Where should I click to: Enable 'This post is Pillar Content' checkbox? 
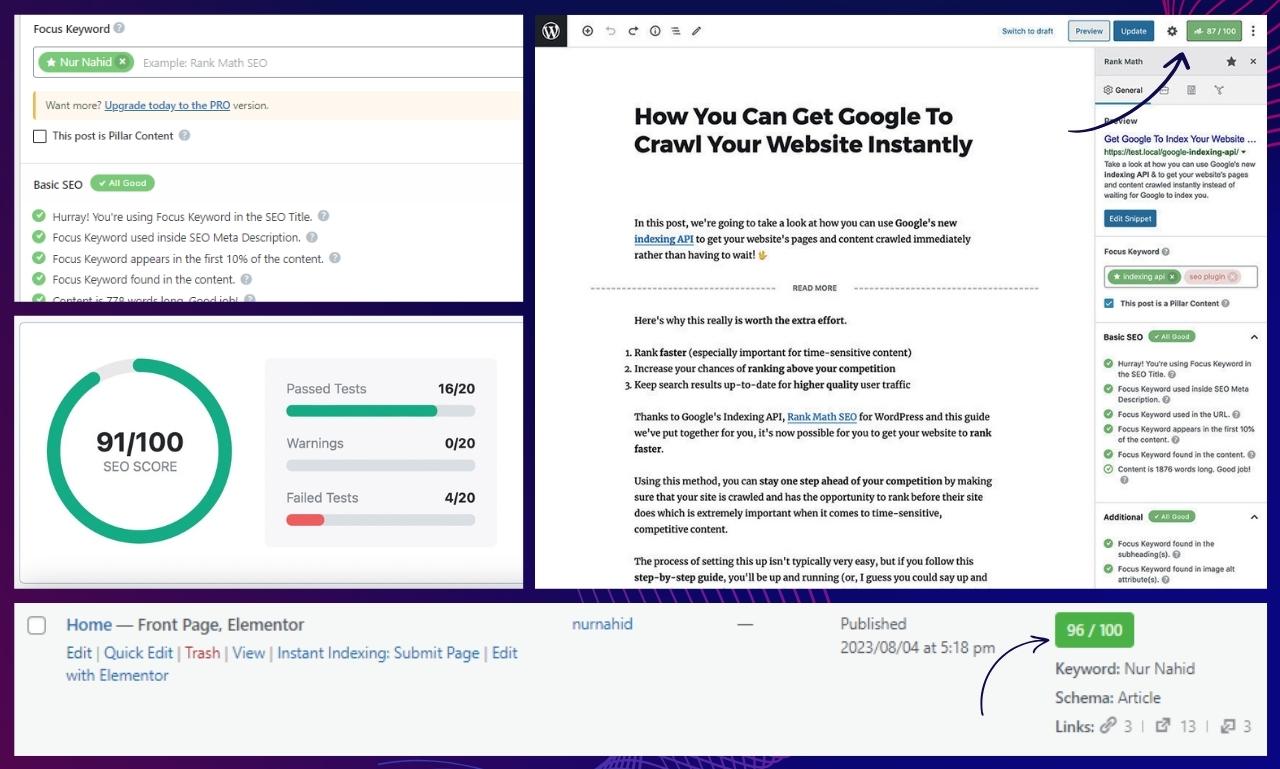tap(39, 135)
